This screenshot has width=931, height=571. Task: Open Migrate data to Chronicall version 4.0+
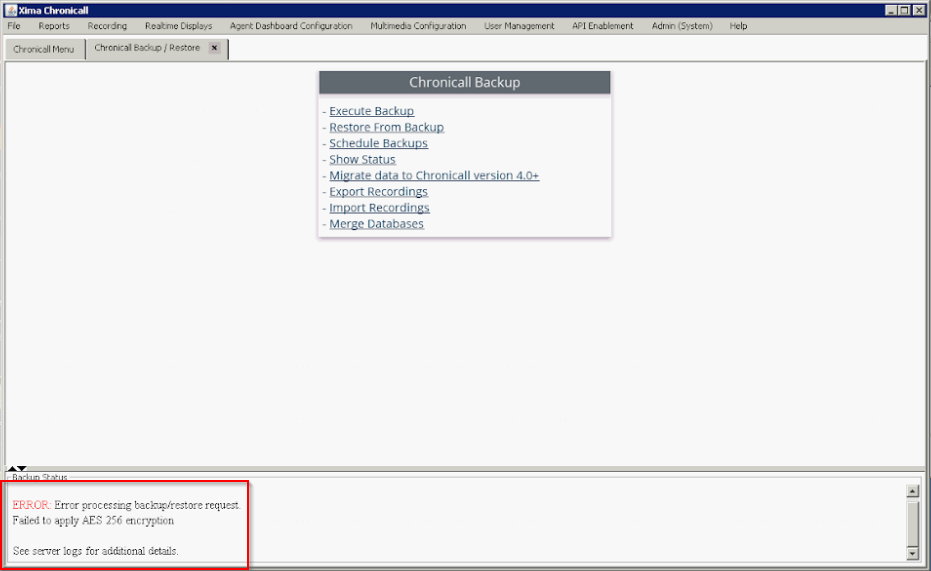click(x=434, y=175)
